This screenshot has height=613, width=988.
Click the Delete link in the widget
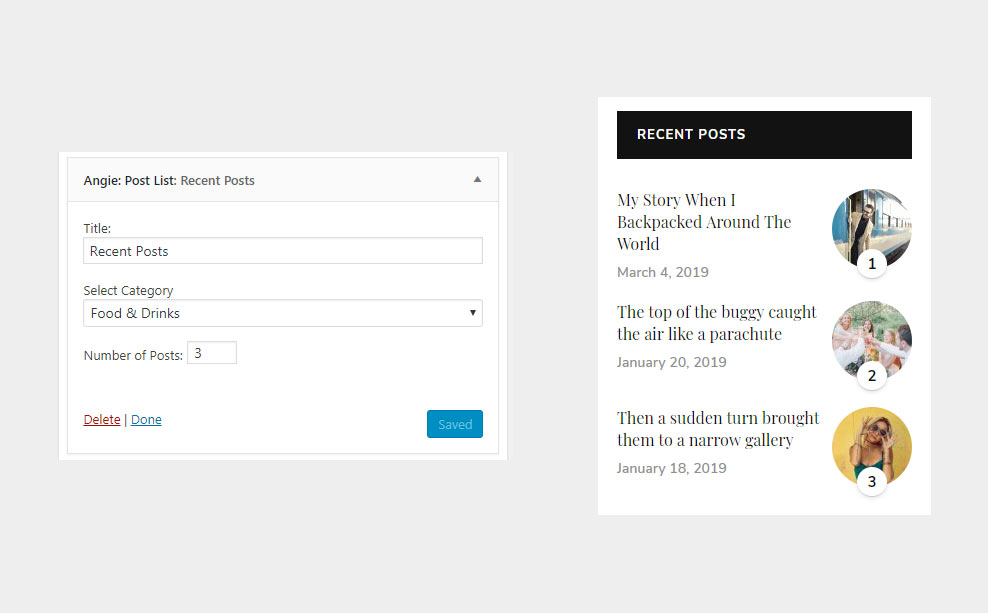click(x=102, y=420)
